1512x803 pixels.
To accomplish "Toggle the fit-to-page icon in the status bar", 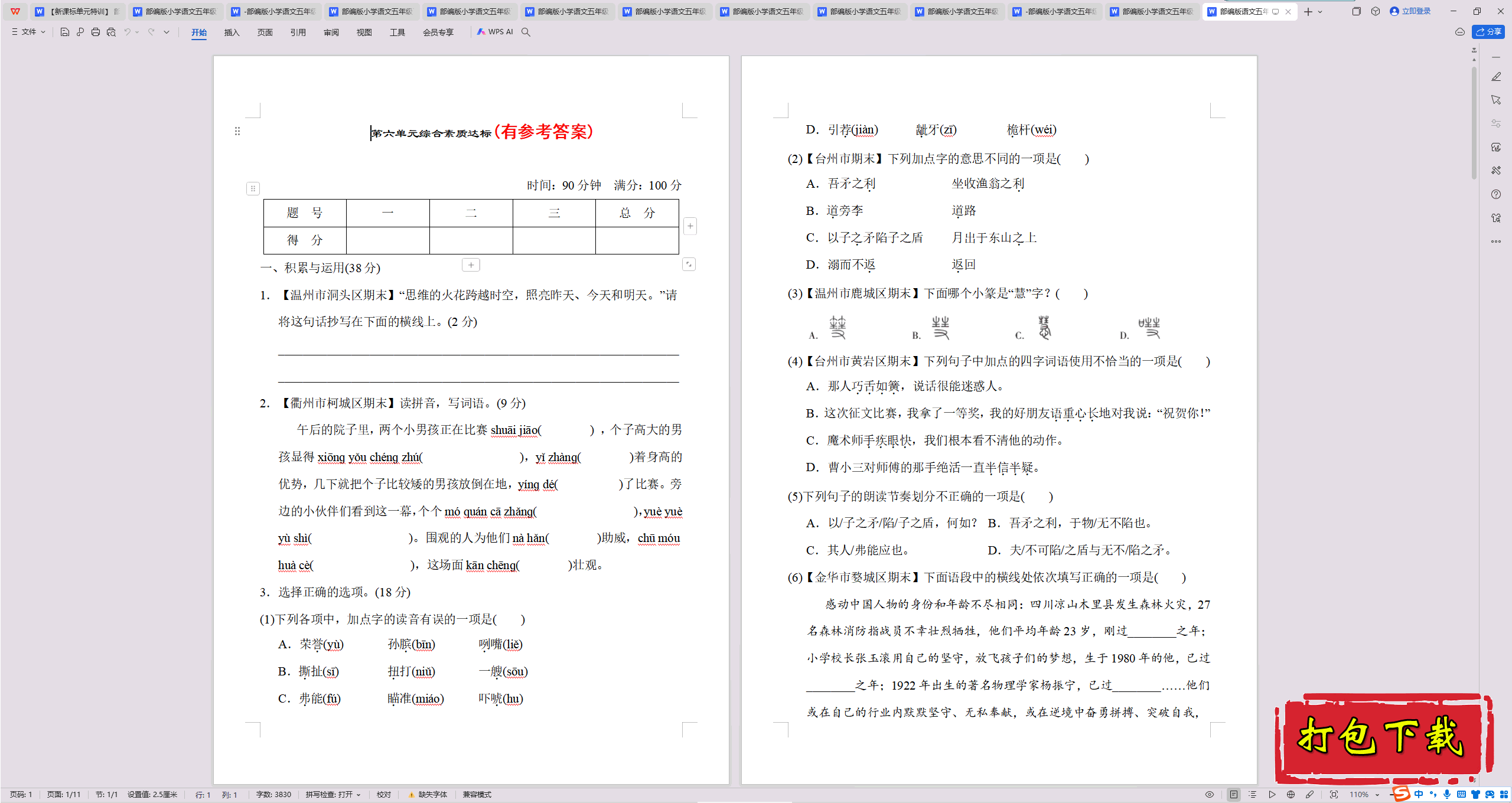I will click(x=1334, y=795).
